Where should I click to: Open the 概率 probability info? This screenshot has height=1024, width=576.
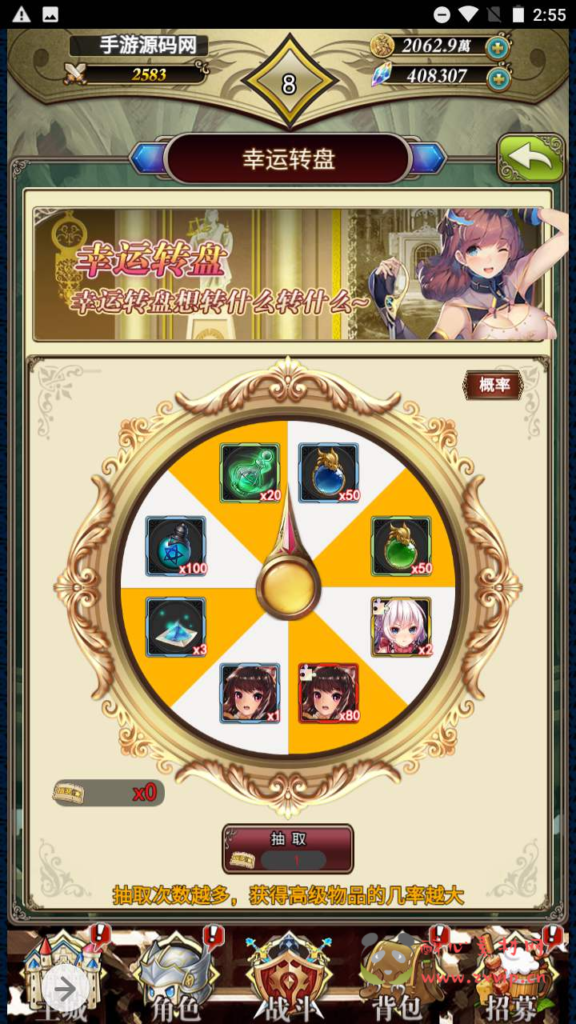pyautogui.click(x=494, y=385)
